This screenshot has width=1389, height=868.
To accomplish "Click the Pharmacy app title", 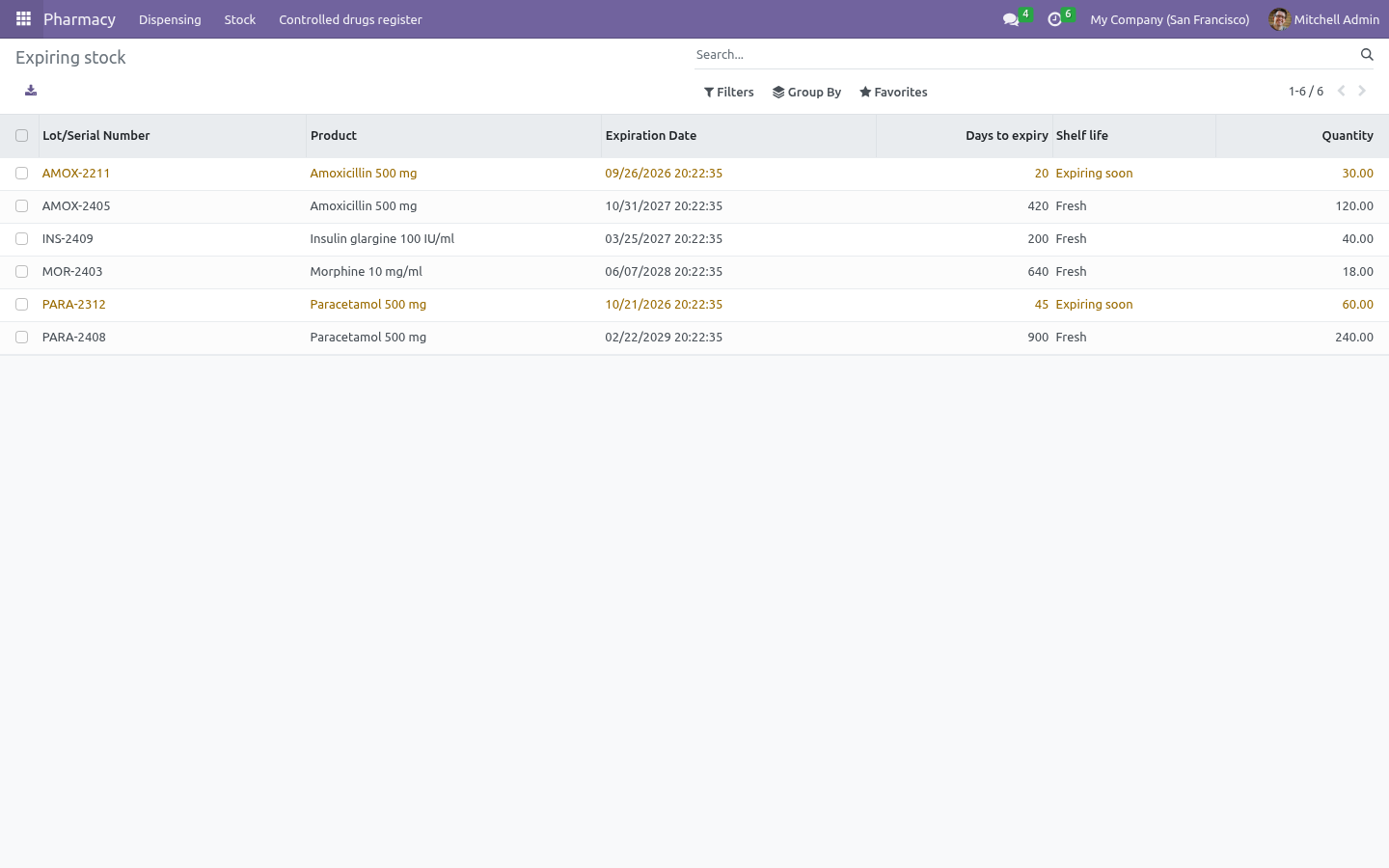I will (79, 19).
